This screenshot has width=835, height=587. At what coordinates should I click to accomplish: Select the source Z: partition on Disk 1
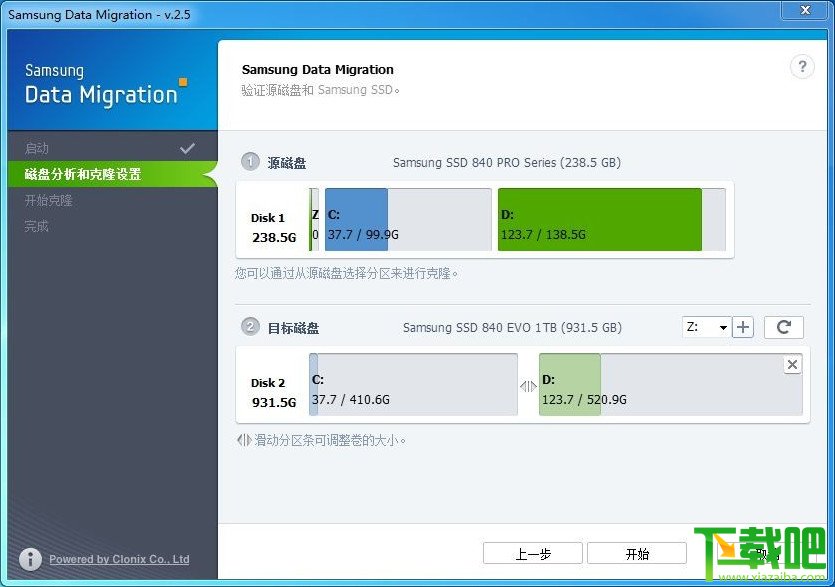coord(314,219)
